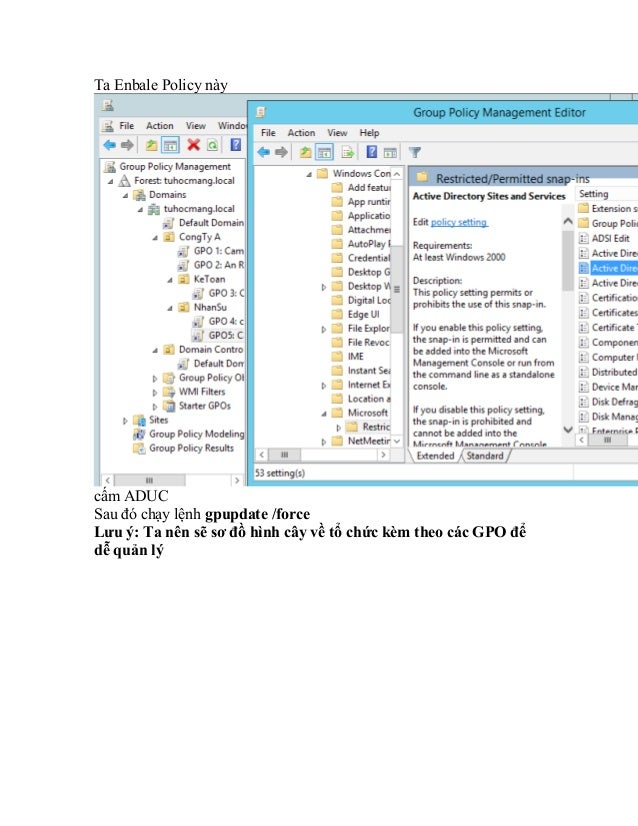Click Group Policy Management tree scroll right arrow

click(237, 480)
